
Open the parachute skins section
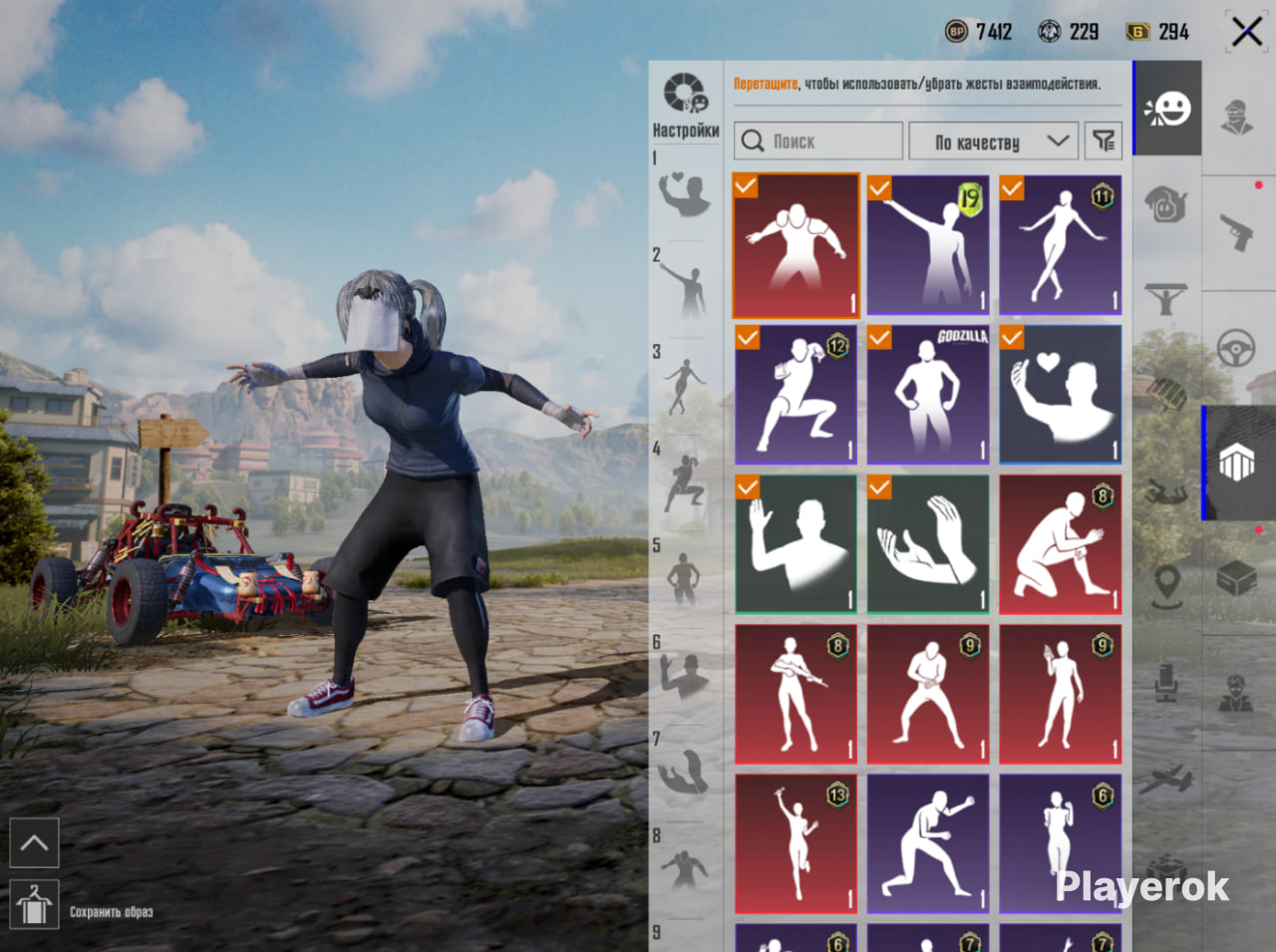tap(1166, 393)
